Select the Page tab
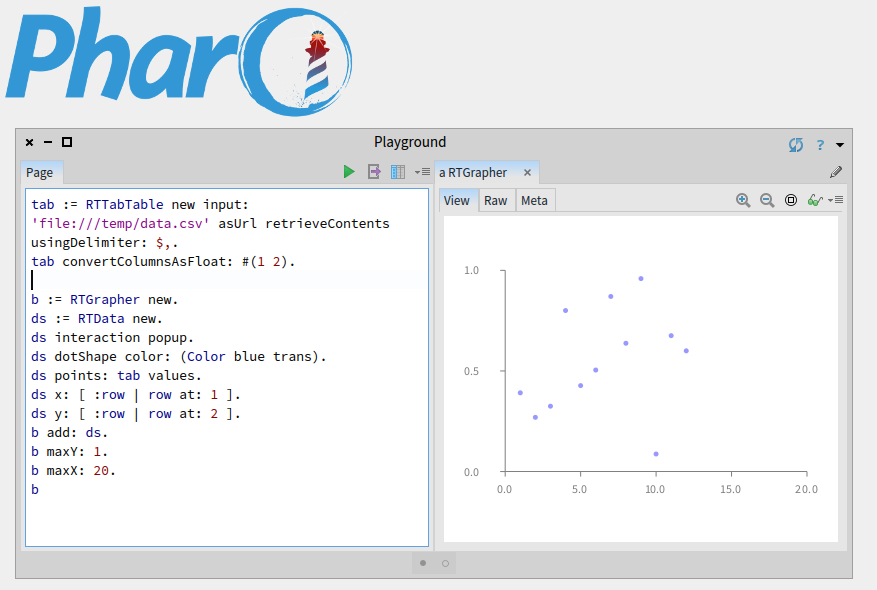 click(40, 172)
